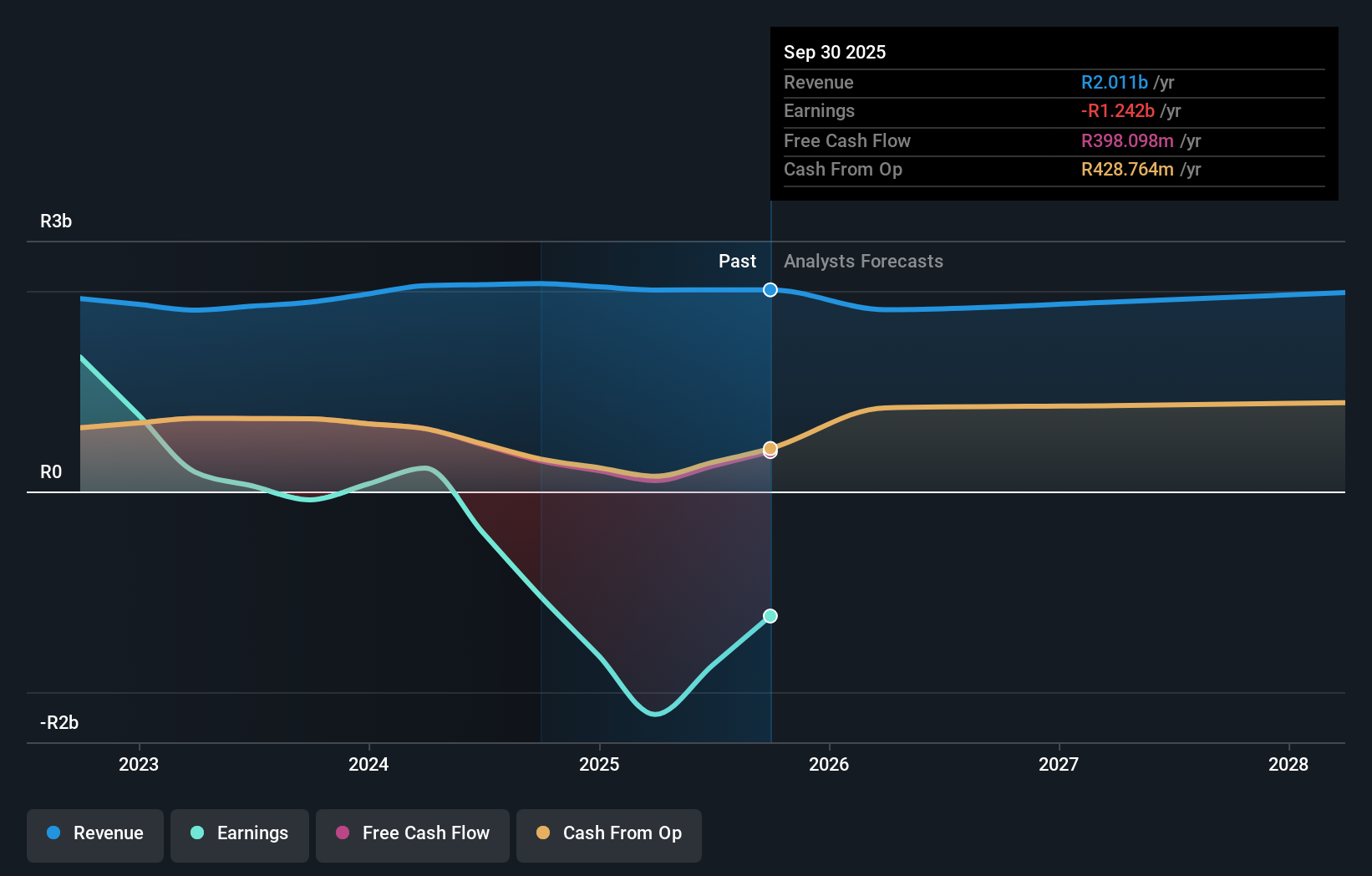This screenshot has width=1372, height=876.
Task: Click the pink dot in the Free Cash Flow legend
Action: pos(342,833)
